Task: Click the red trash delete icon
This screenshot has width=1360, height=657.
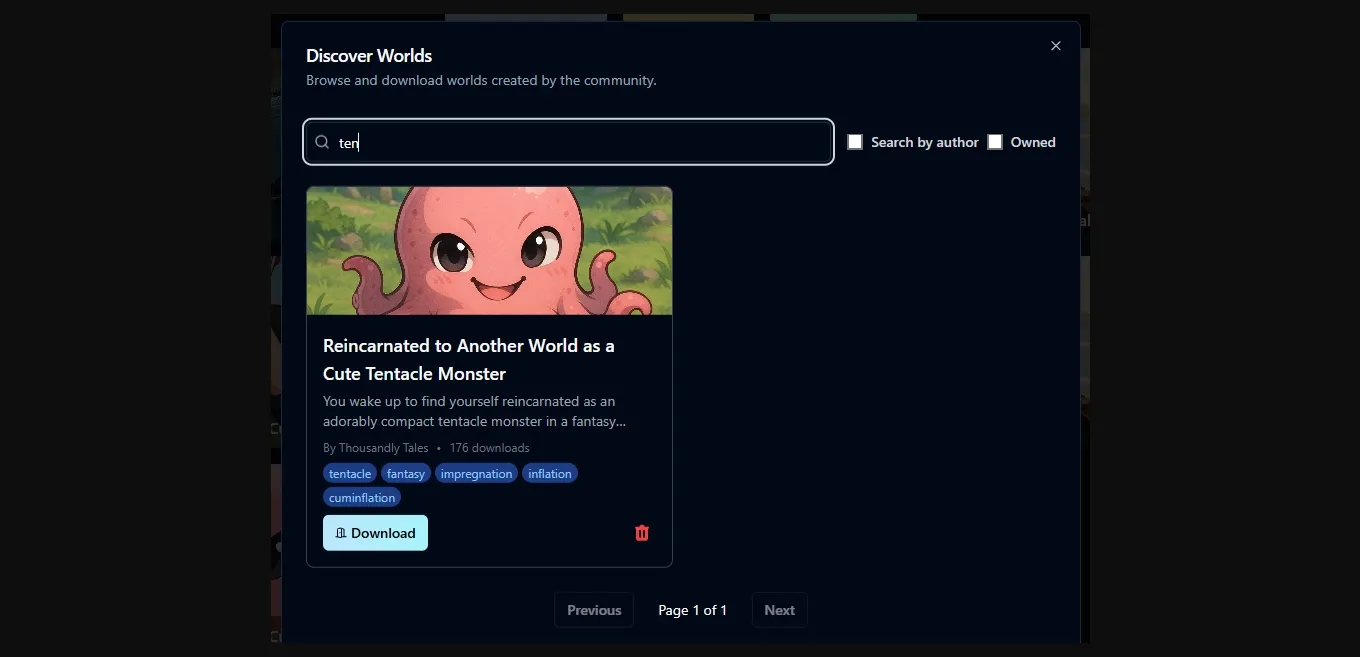Action: [x=641, y=533]
